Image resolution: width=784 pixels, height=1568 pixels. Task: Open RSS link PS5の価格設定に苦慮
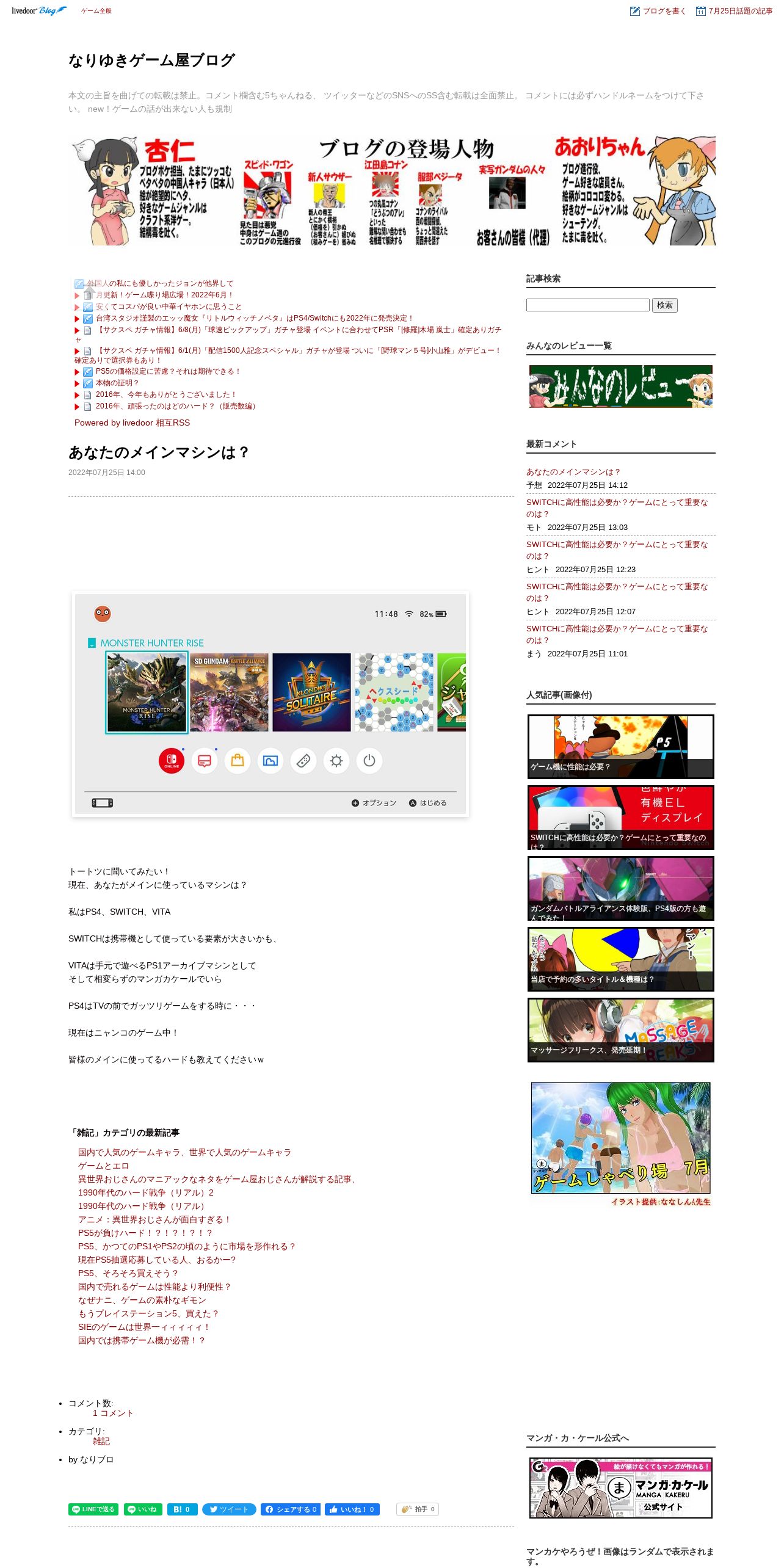tap(169, 371)
